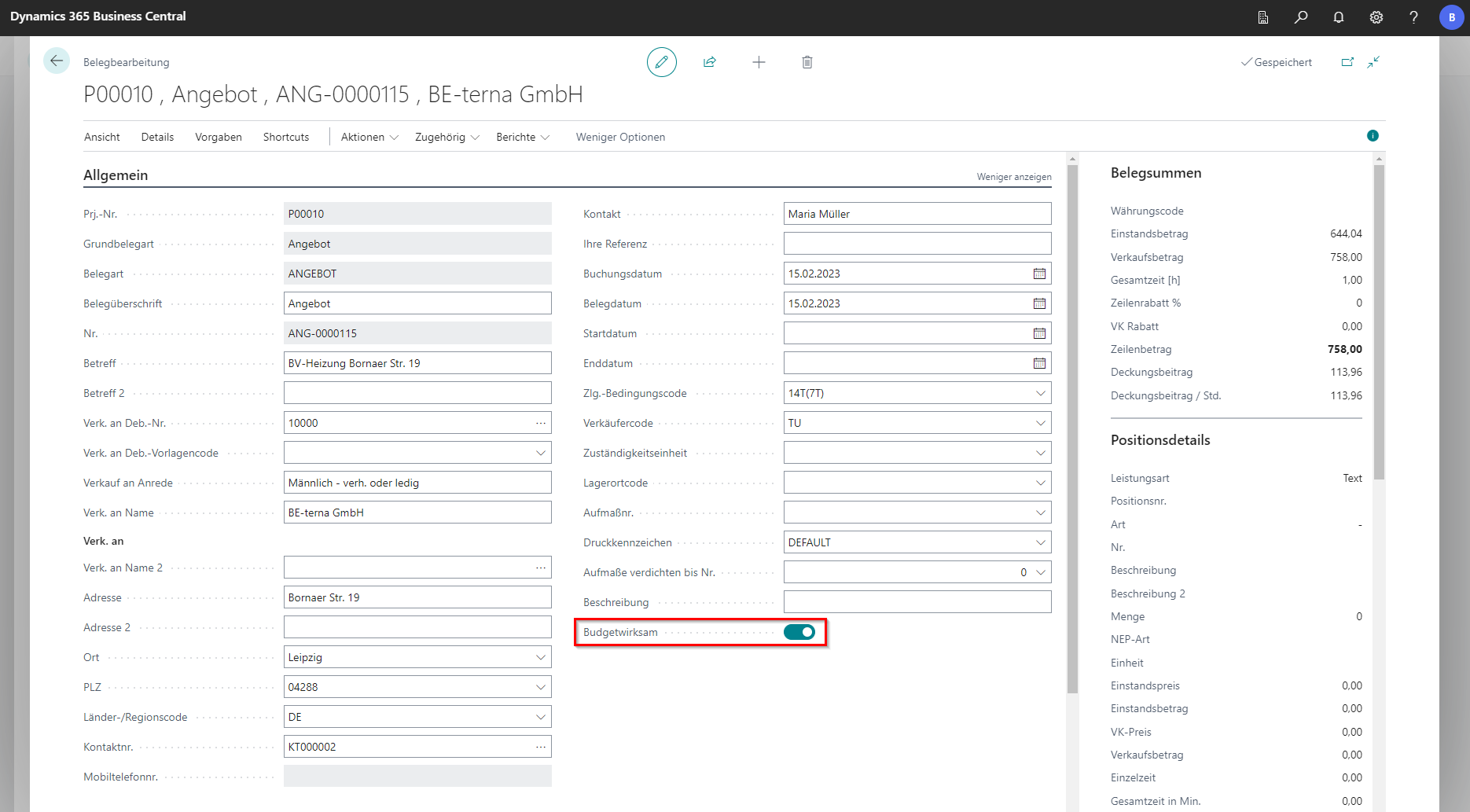Screen dimensions: 1470x812
Task: Expand the Verkäufercode dropdown
Action: coord(1040,423)
